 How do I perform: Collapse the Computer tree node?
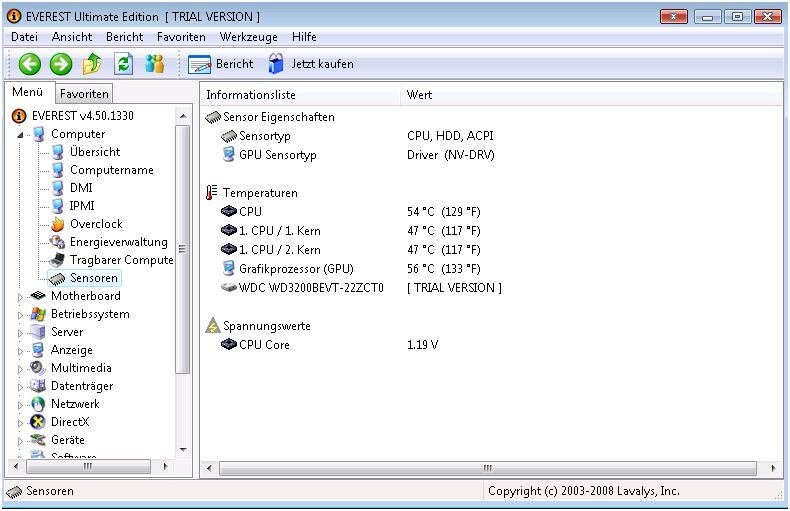coord(20,135)
